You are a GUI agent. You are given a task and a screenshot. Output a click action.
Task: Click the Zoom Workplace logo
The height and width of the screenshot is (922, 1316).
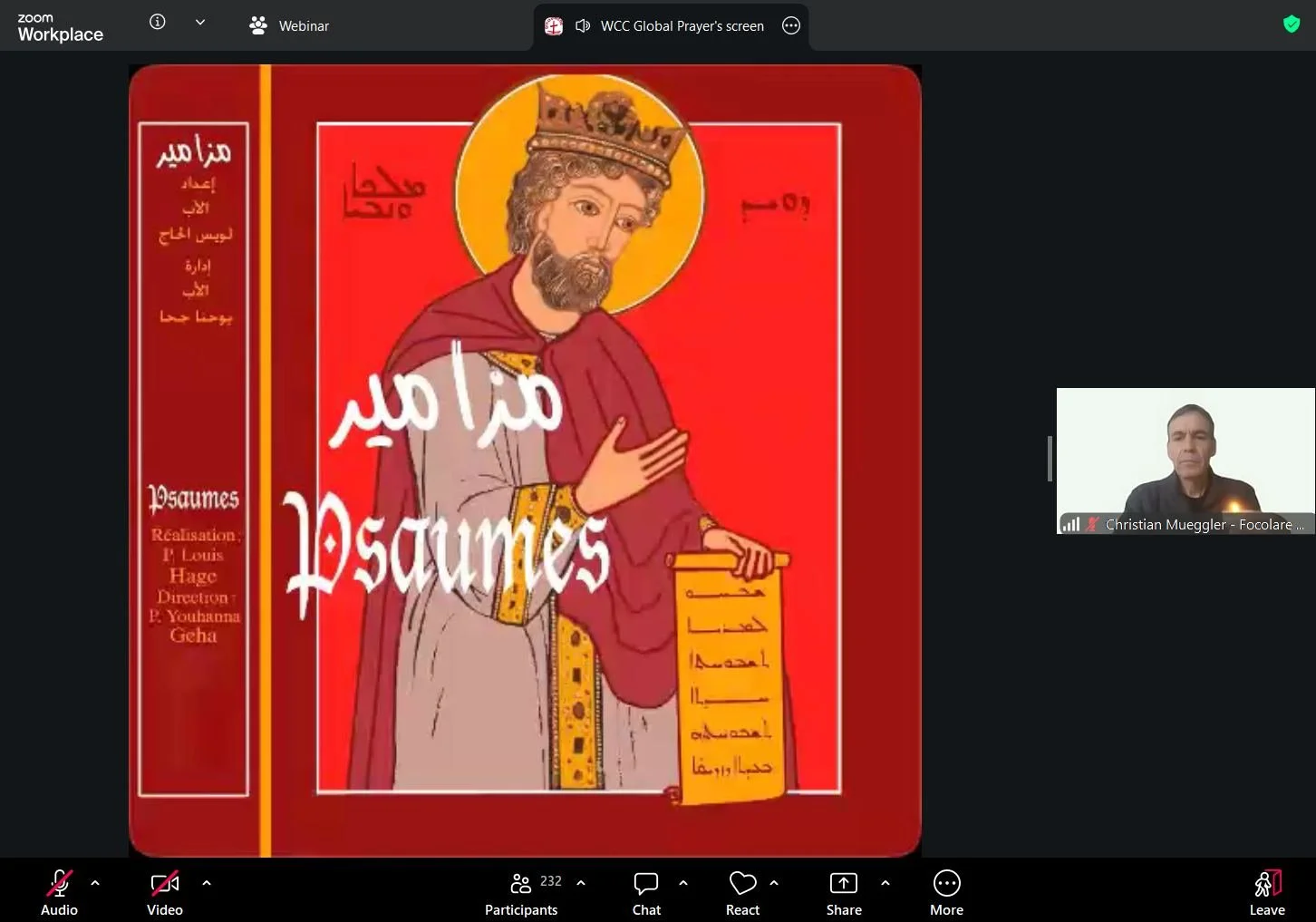point(60,28)
